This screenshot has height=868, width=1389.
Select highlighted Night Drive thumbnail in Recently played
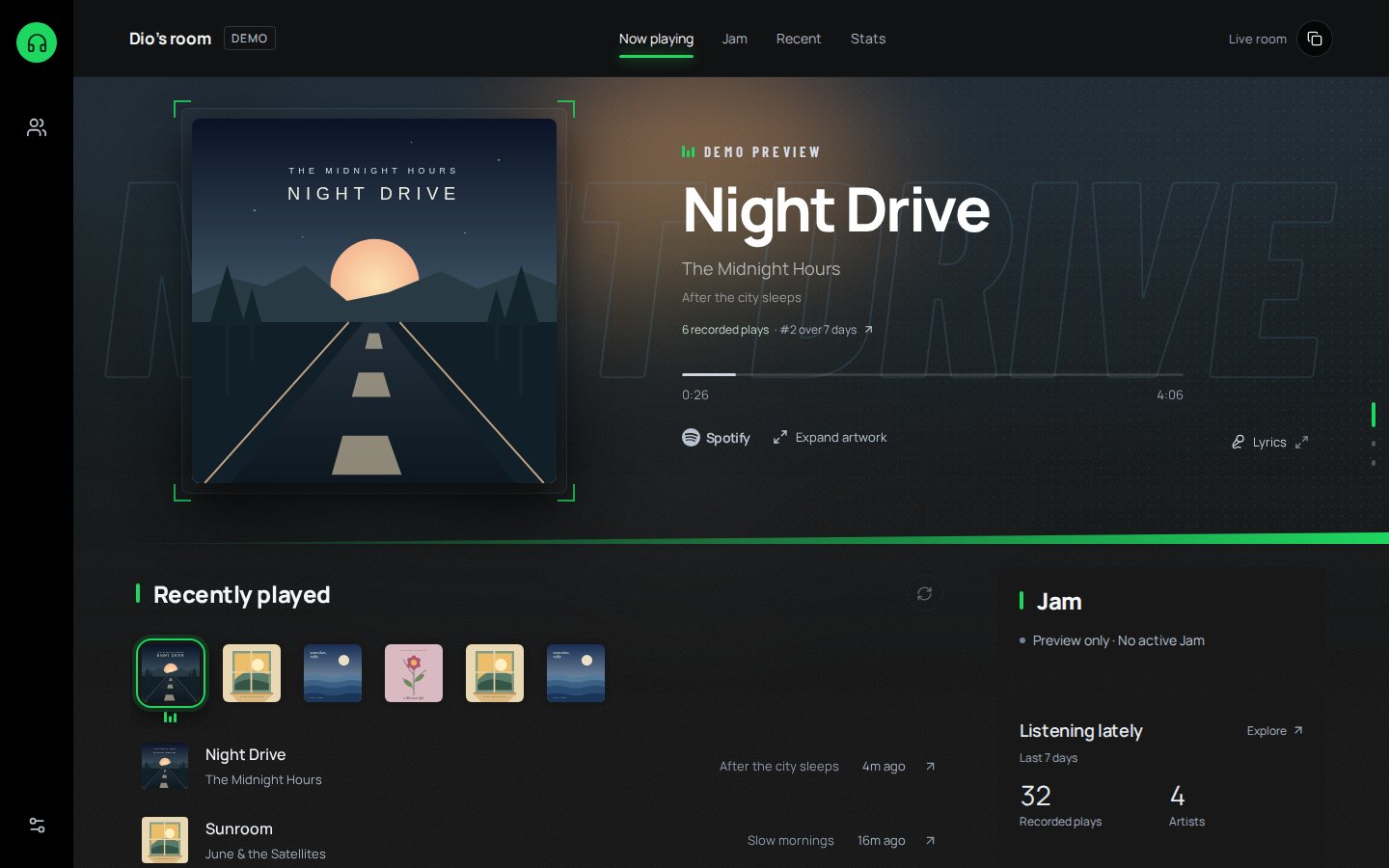click(x=171, y=673)
